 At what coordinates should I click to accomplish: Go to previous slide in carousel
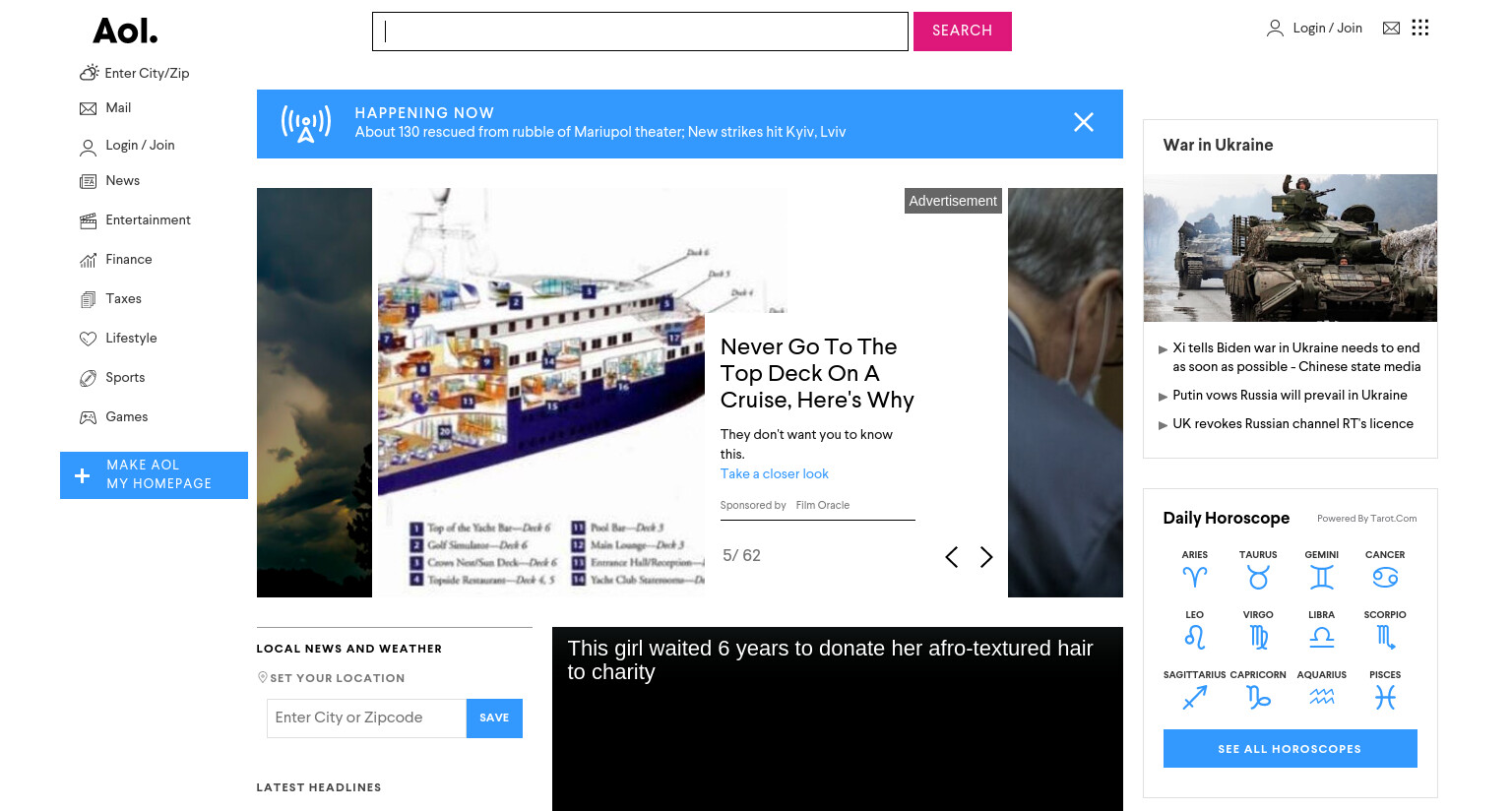951,557
